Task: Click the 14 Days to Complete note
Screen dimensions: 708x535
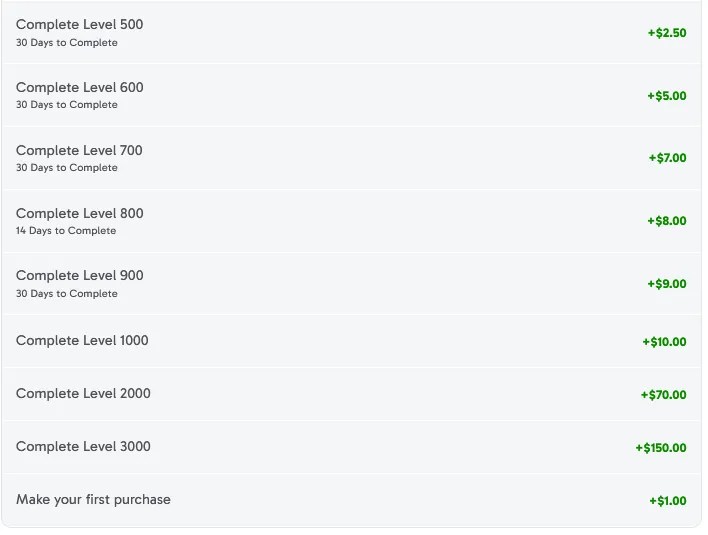Action: tap(66, 231)
